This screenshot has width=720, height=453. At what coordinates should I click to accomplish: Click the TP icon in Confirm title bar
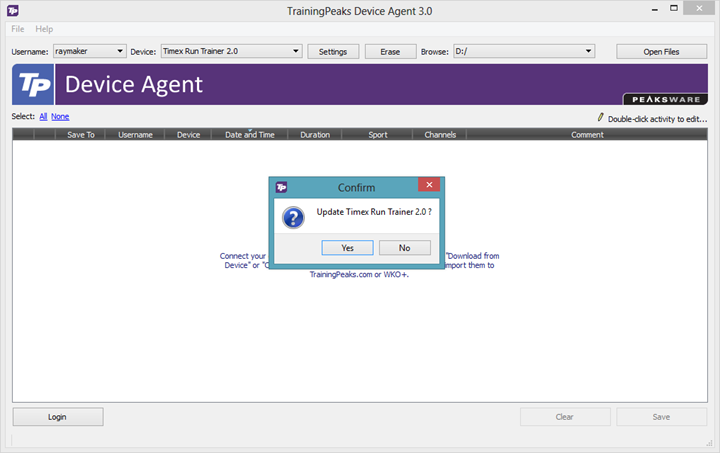[281, 187]
